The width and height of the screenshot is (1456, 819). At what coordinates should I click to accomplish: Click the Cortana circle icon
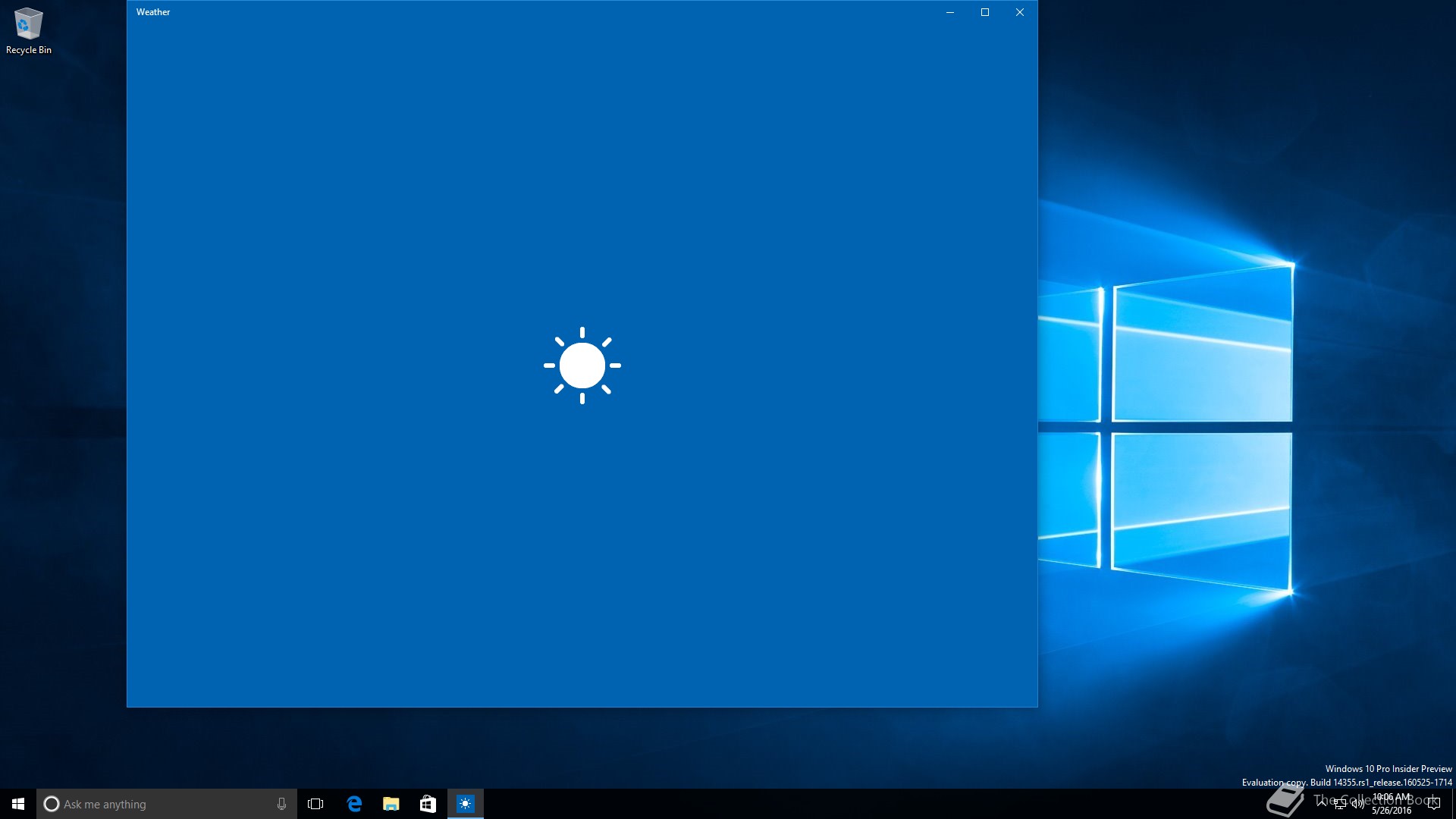pos(52,804)
